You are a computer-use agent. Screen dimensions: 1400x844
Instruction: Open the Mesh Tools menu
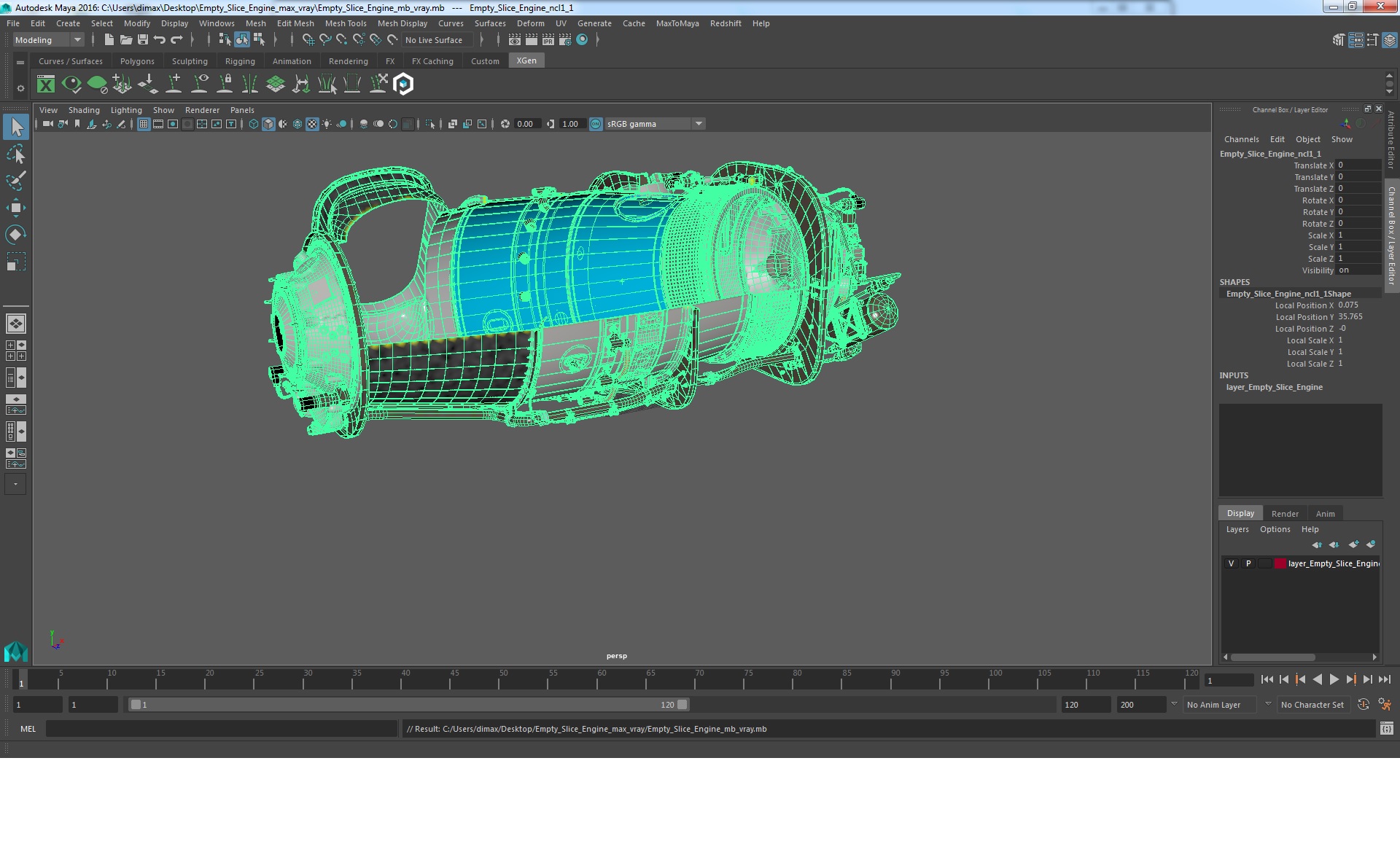346,23
